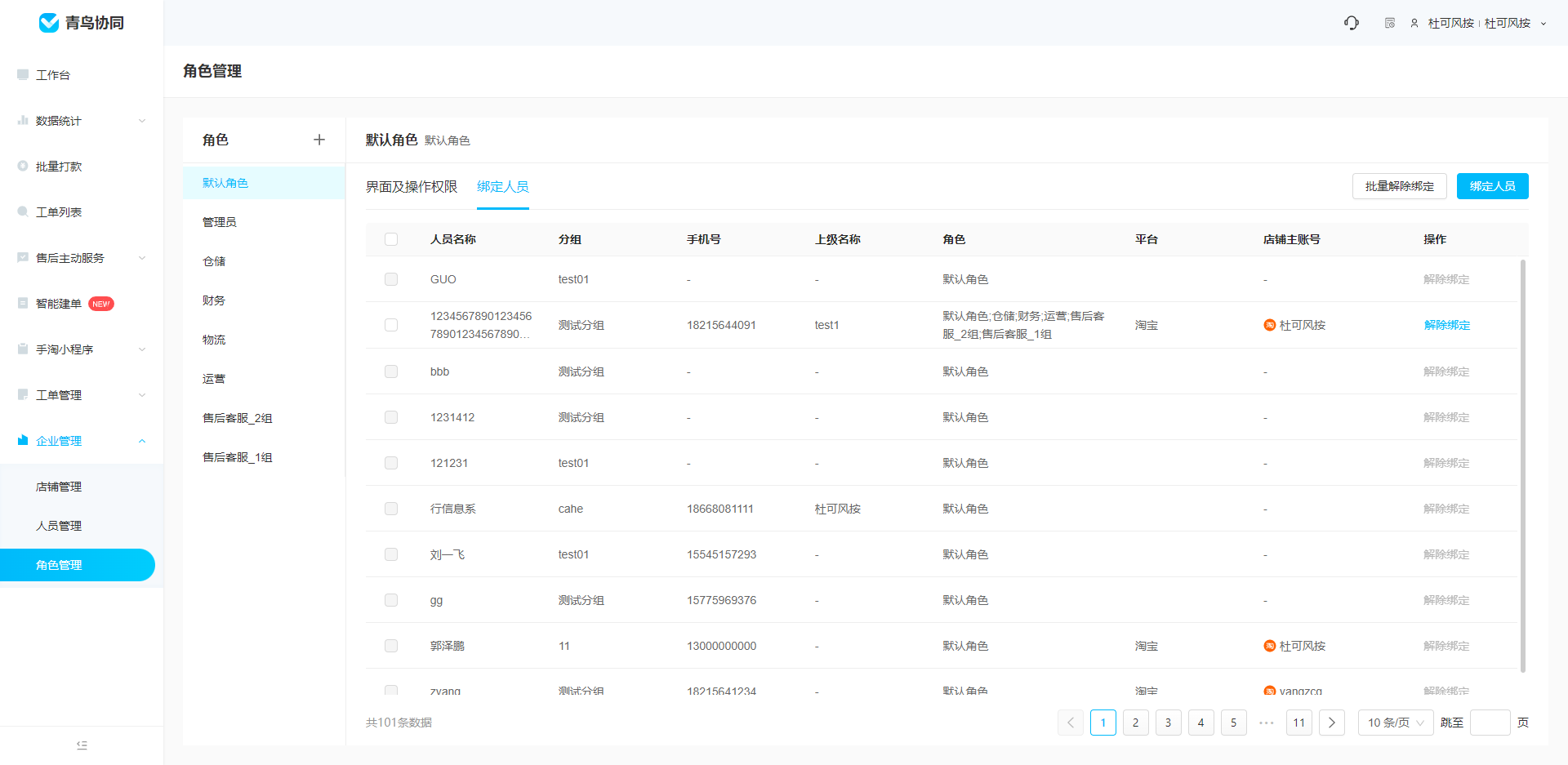1568x765 pixels.
Task: Click the pagination ellipsis to jump pages
Action: pyautogui.click(x=1267, y=723)
